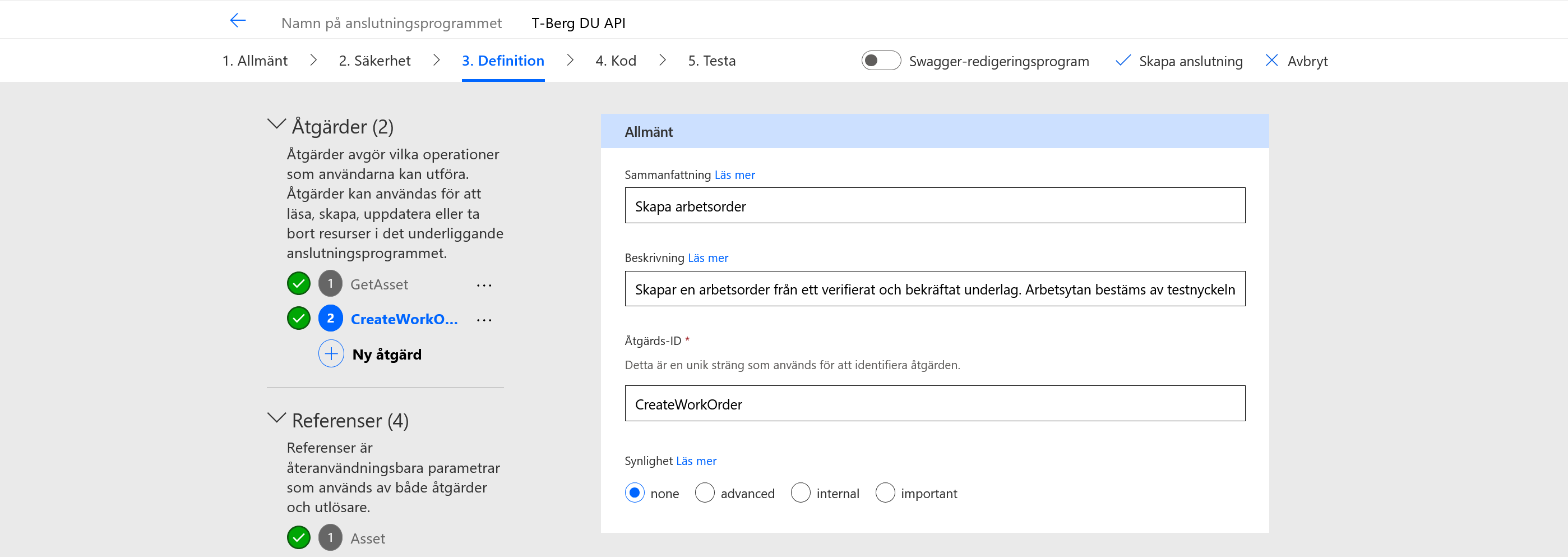This screenshot has width=1568, height=557.
Task: Select the important visibility option
Action: (x=885, y=492)
